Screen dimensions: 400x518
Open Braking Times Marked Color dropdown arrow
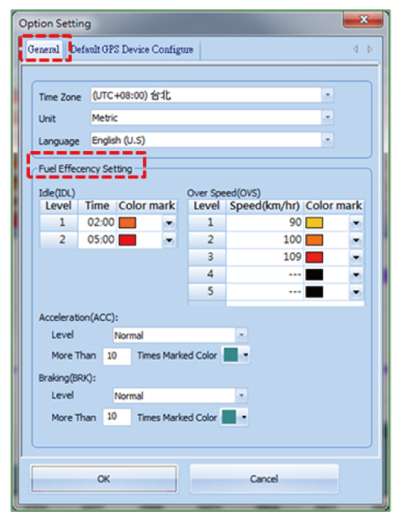click(x=244, y=417)
